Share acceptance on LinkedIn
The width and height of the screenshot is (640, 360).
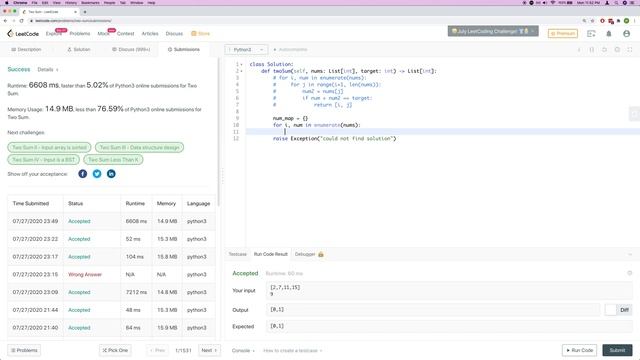[x=111, y=174]
